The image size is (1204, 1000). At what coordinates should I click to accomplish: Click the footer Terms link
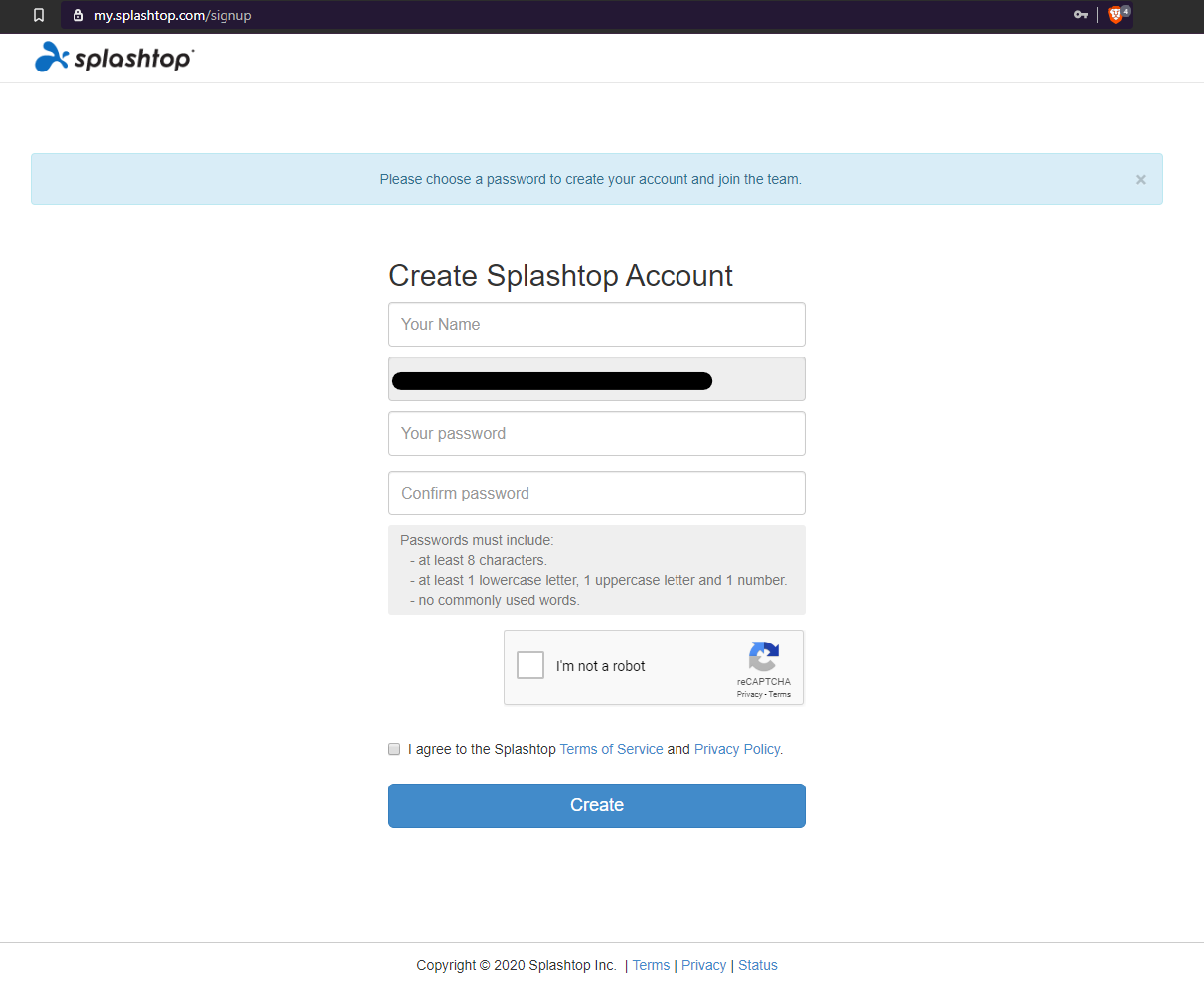pyautogui.click(x=651, y=964)
